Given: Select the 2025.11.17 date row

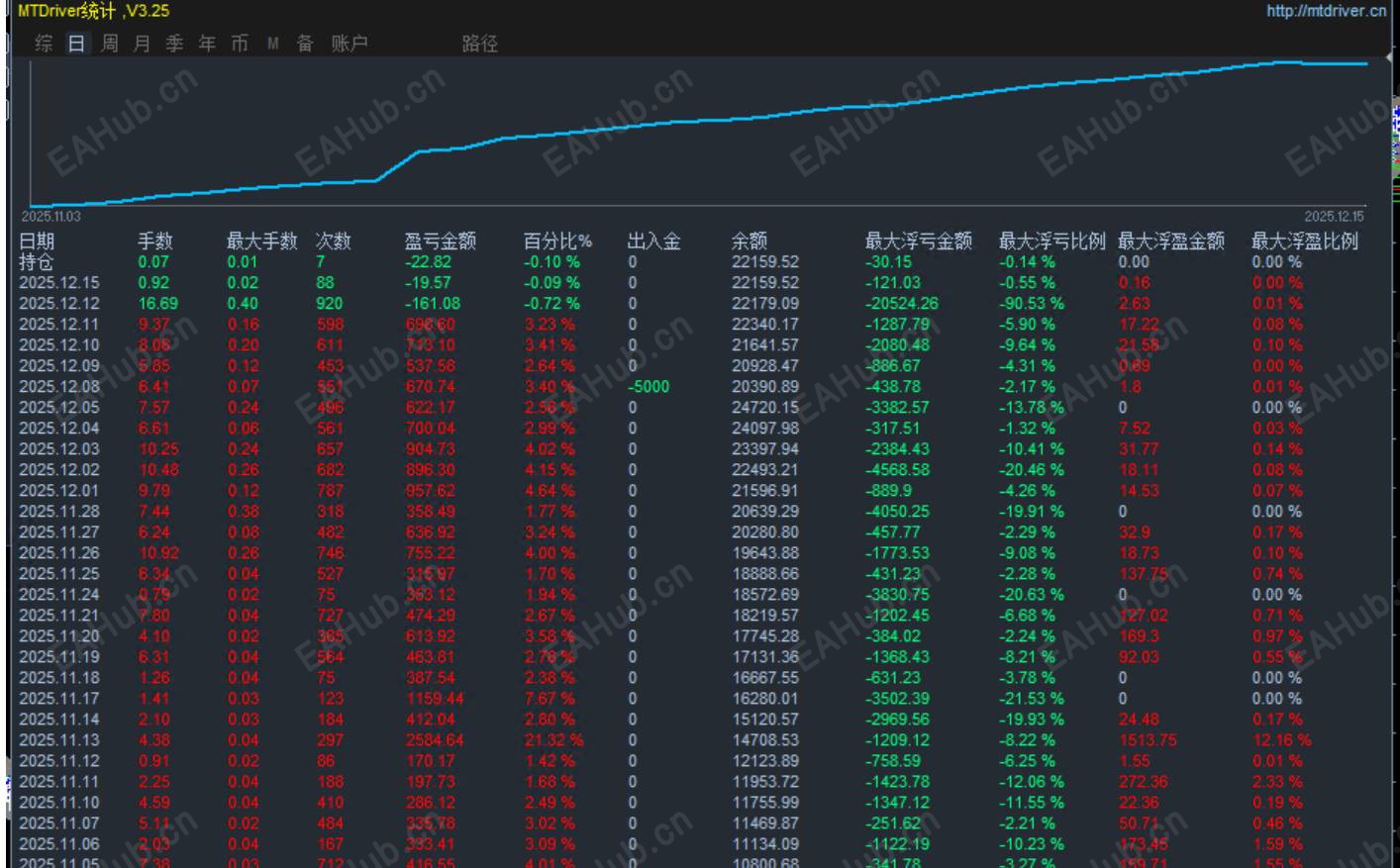Looking at the screenshot, I should point(59,699).
